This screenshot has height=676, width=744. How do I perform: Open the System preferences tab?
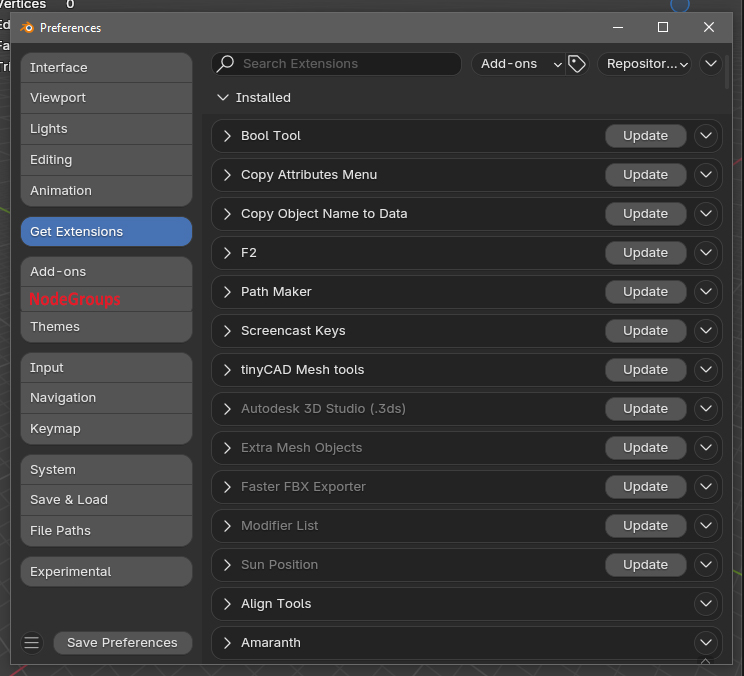click(x=106, y=470)
